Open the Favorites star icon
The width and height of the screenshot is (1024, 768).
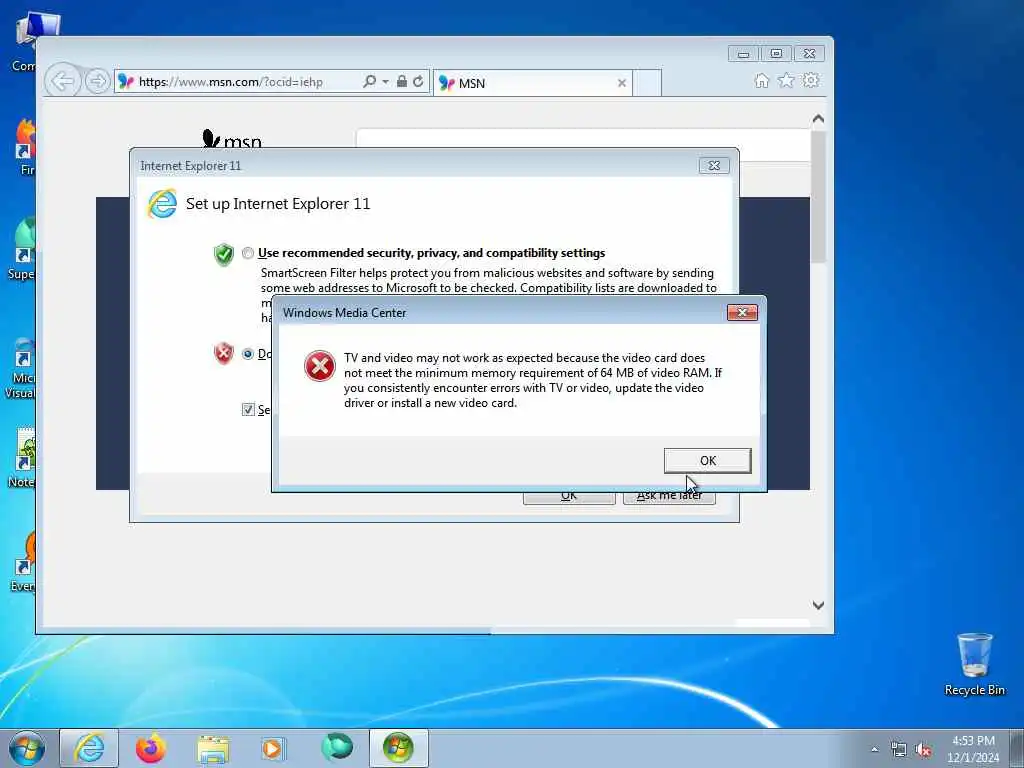786,80
